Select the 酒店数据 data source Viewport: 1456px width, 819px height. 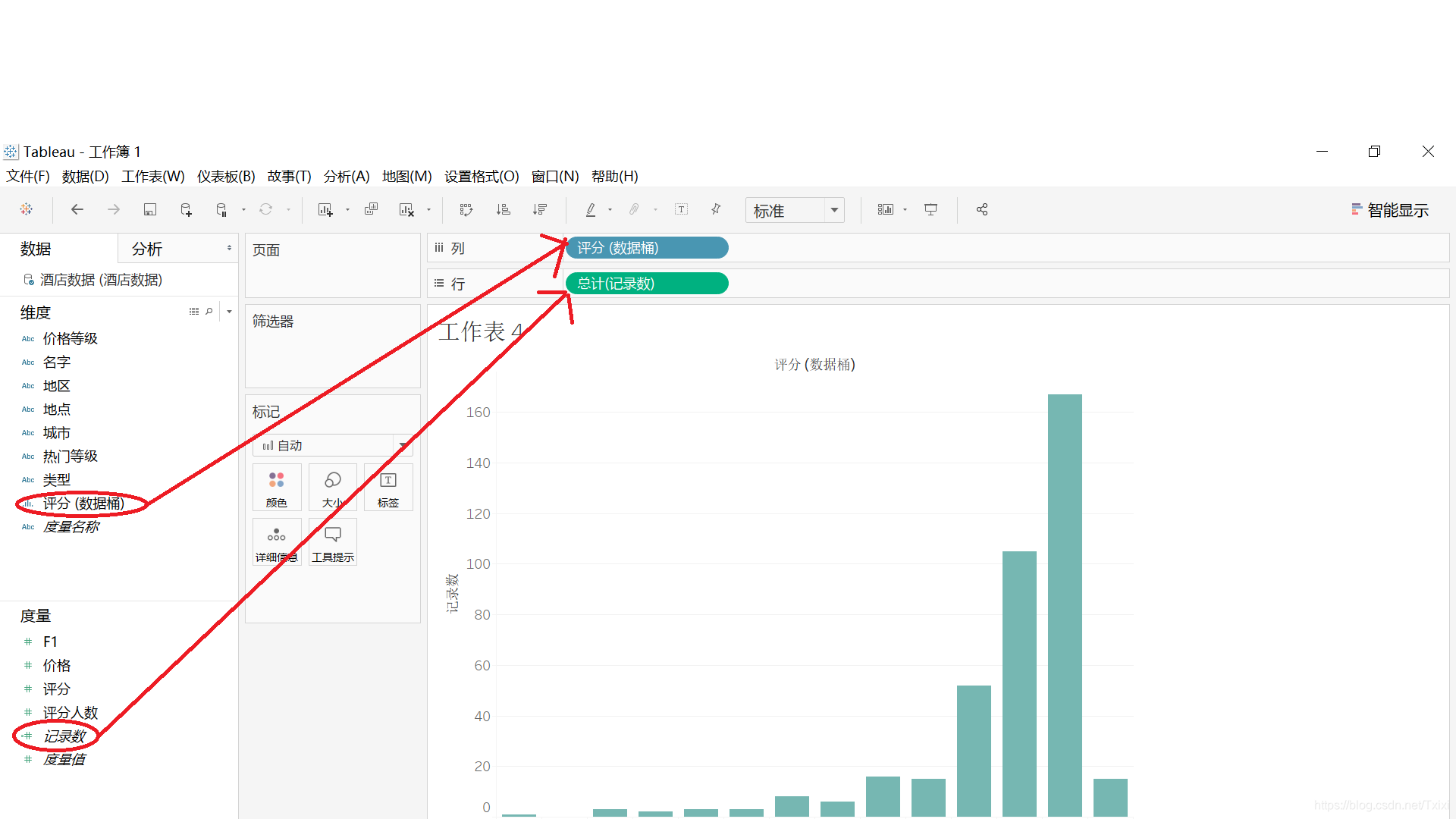click(101, 280)
